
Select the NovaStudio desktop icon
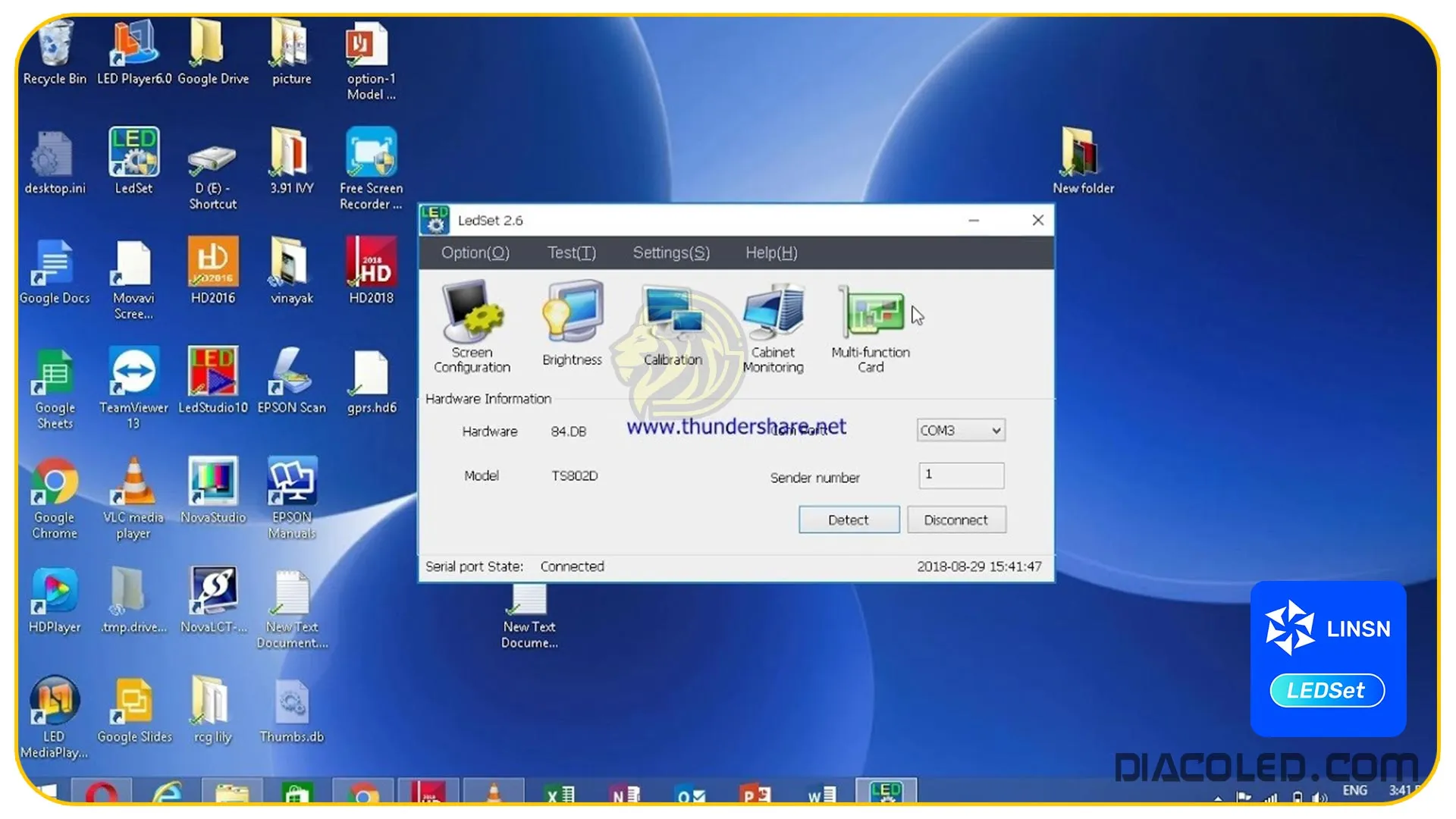pos(213,491)
